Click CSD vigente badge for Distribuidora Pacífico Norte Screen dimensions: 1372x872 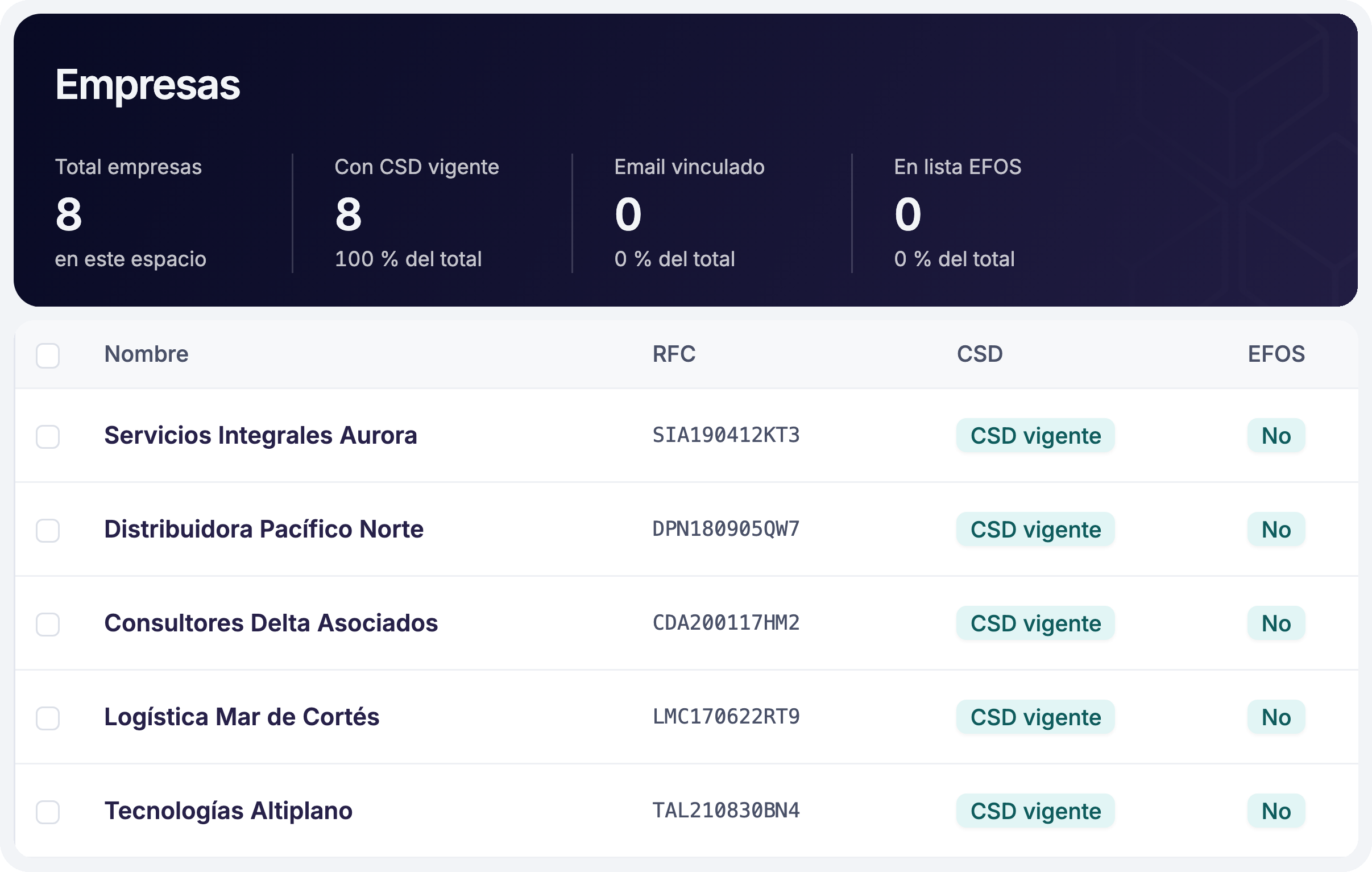[x=1035, y=530]
